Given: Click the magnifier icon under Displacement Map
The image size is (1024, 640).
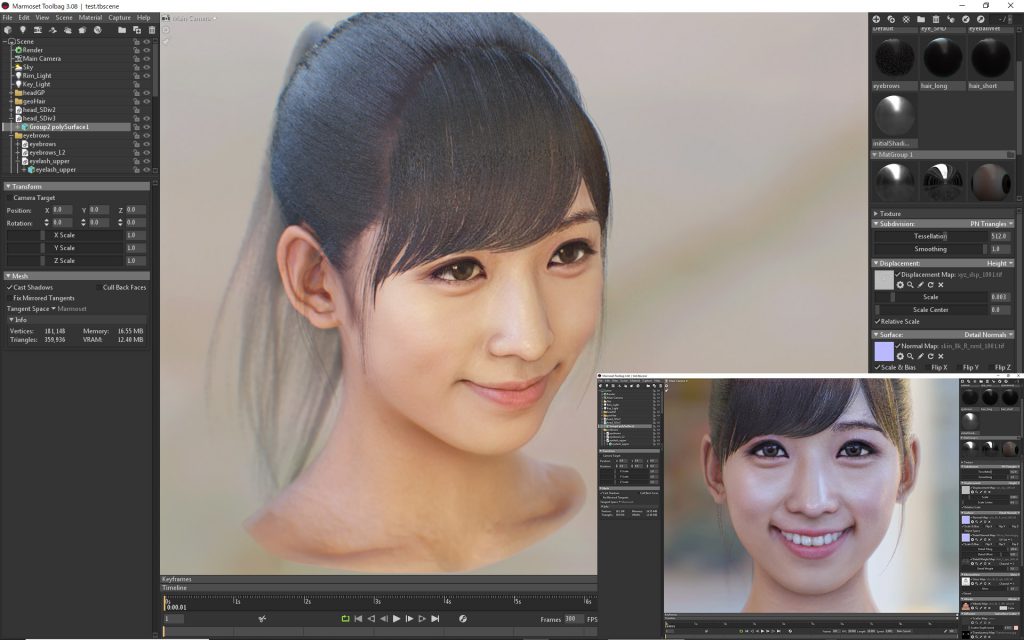Looking at the screenshot, I should 910,285.
